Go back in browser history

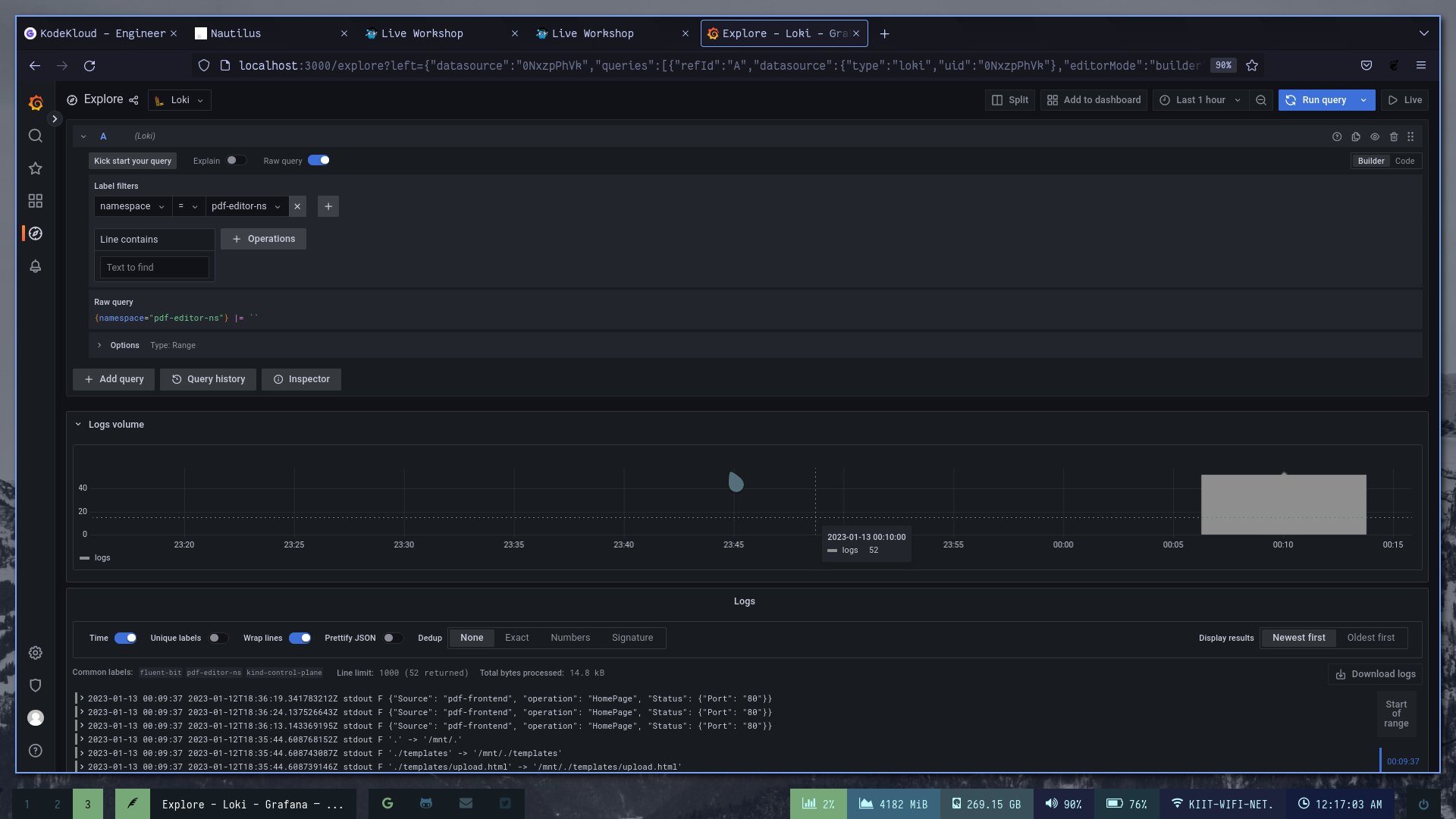[35, 66]
